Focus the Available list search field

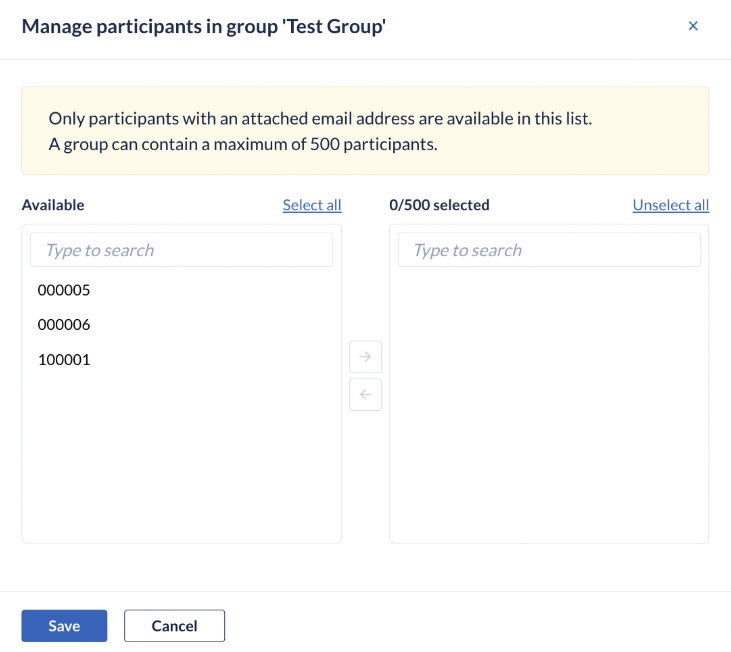[181, 250]
